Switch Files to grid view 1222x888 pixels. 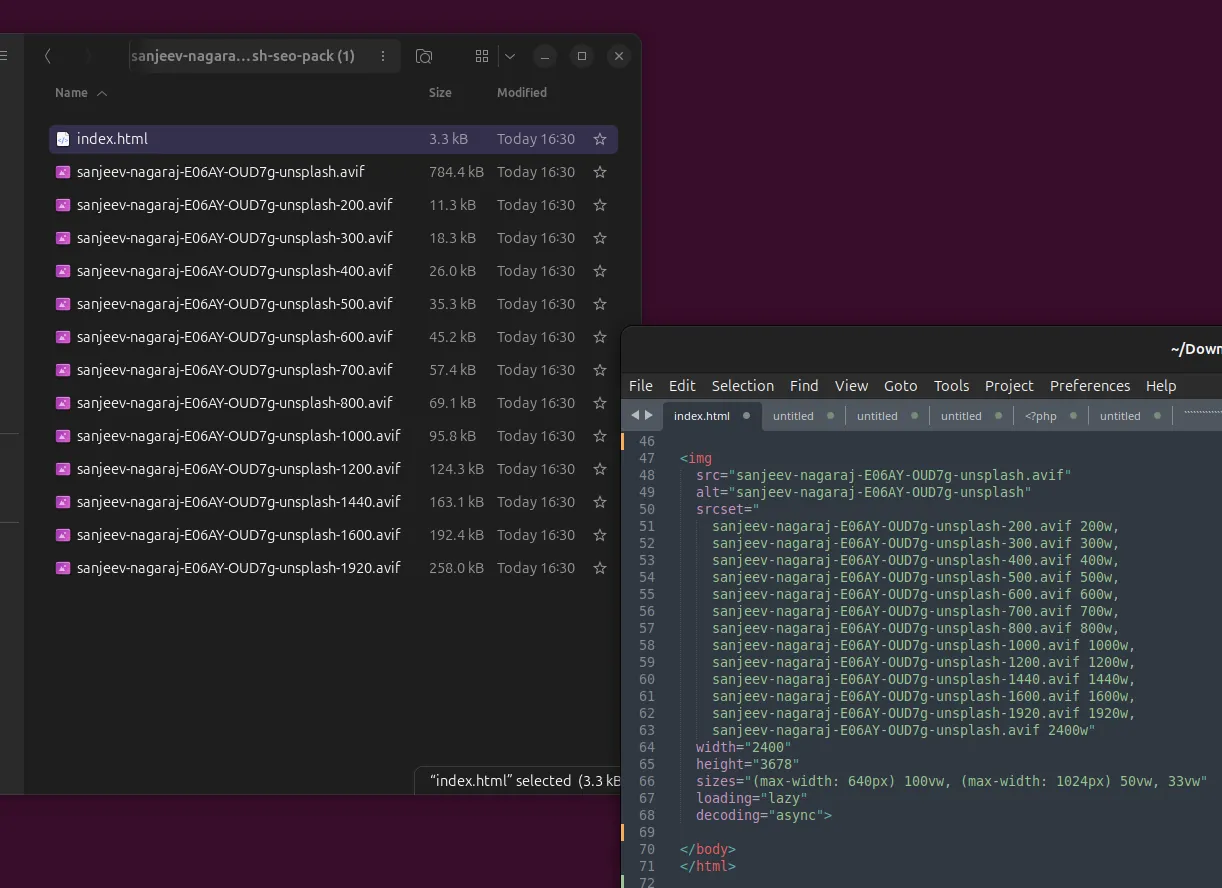[482, 56]
